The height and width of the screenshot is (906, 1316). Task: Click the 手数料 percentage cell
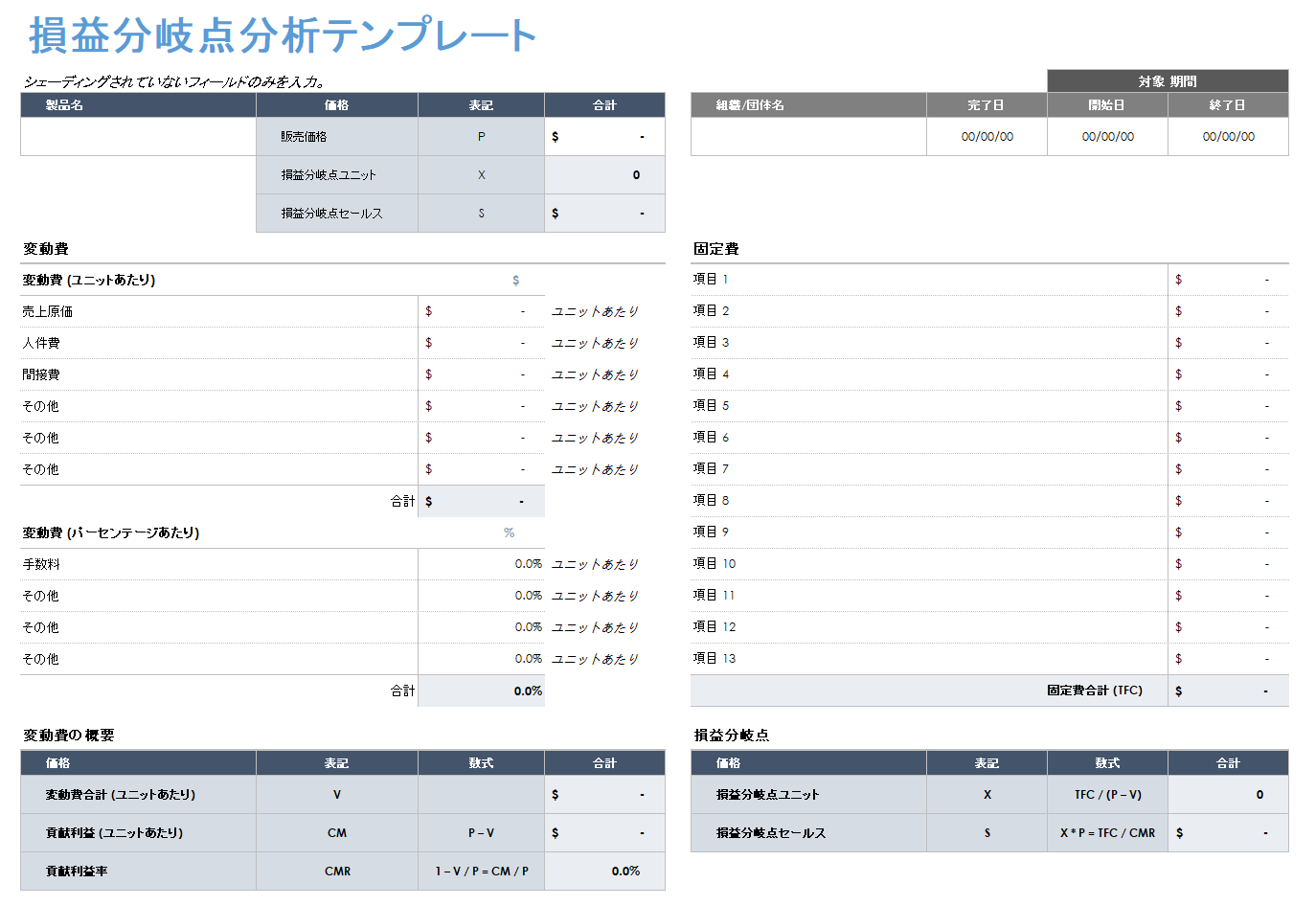[481, 564]
